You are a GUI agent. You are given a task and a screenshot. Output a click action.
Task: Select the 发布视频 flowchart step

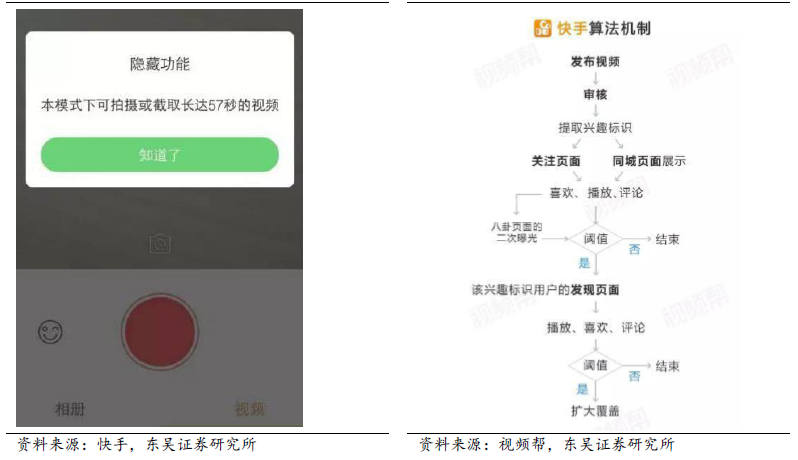coord(595,62)
